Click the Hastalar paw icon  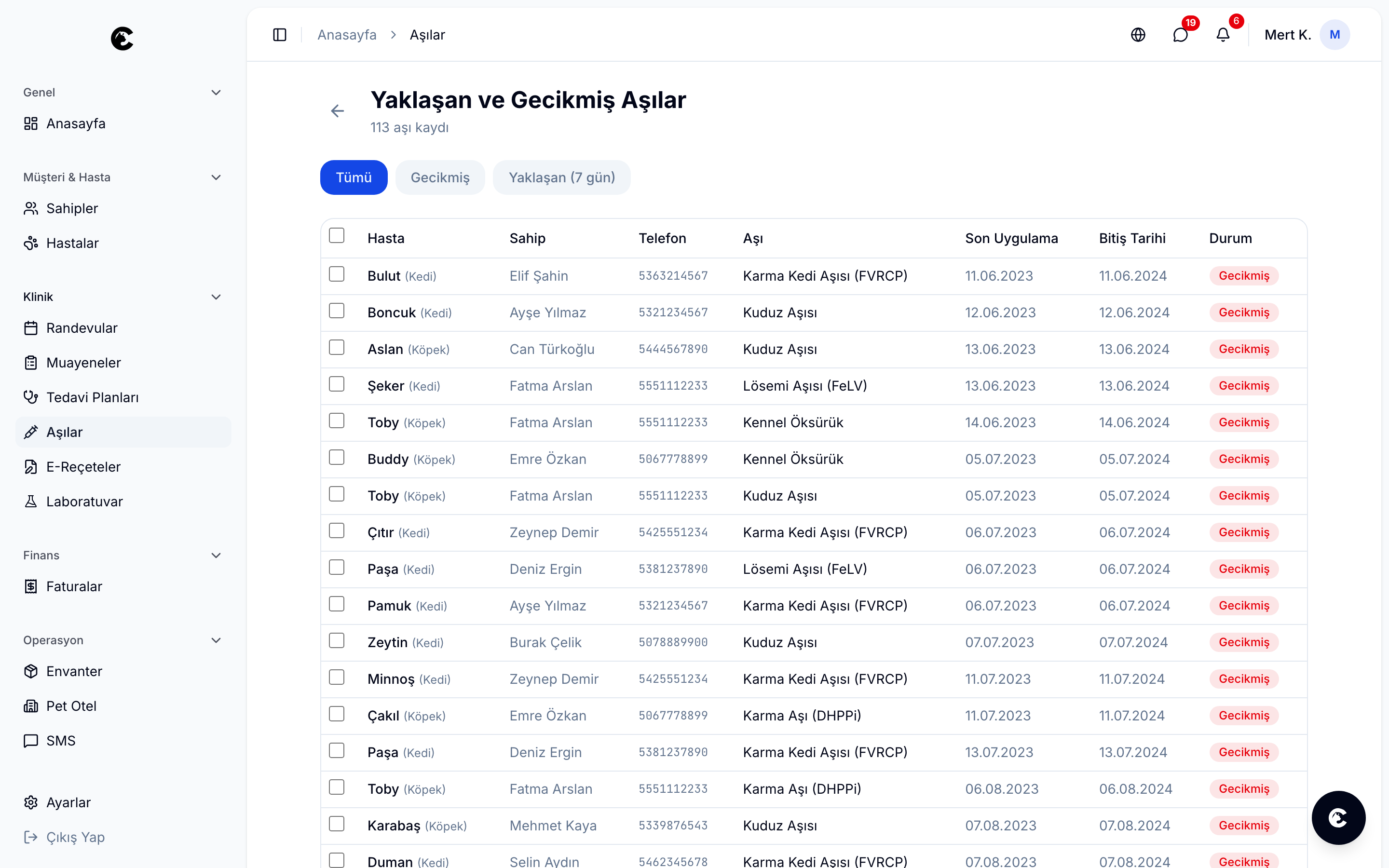pyautogui.click(x=31, y=244)
